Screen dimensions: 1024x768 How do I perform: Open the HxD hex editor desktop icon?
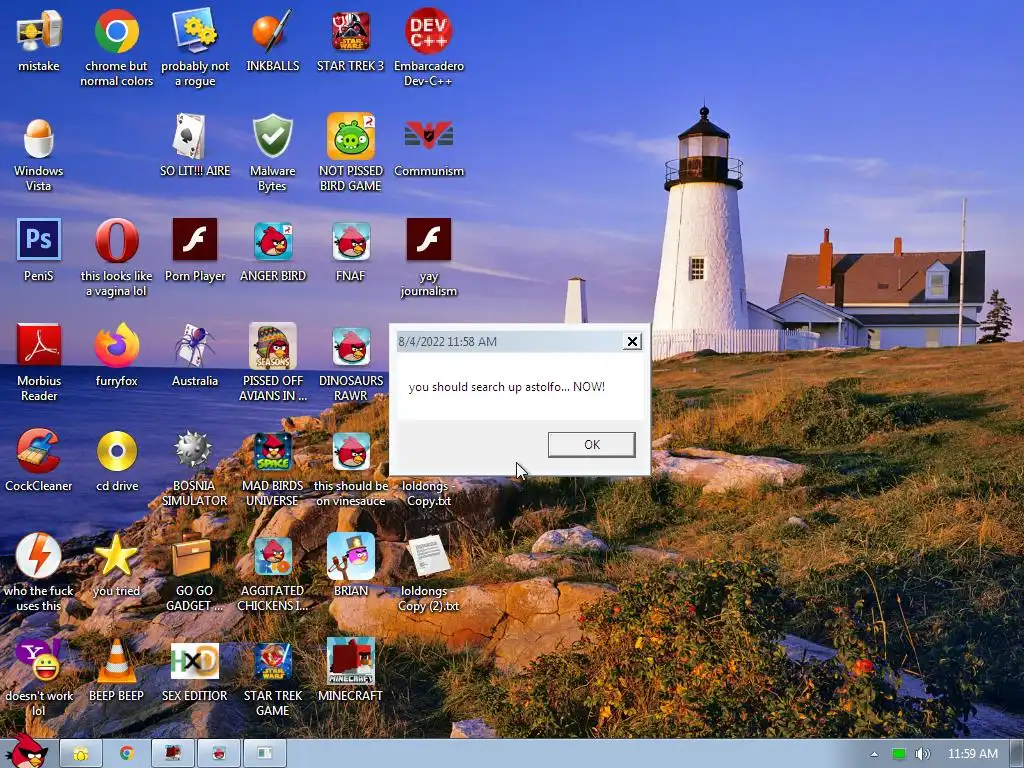click(x=195, y=661)
